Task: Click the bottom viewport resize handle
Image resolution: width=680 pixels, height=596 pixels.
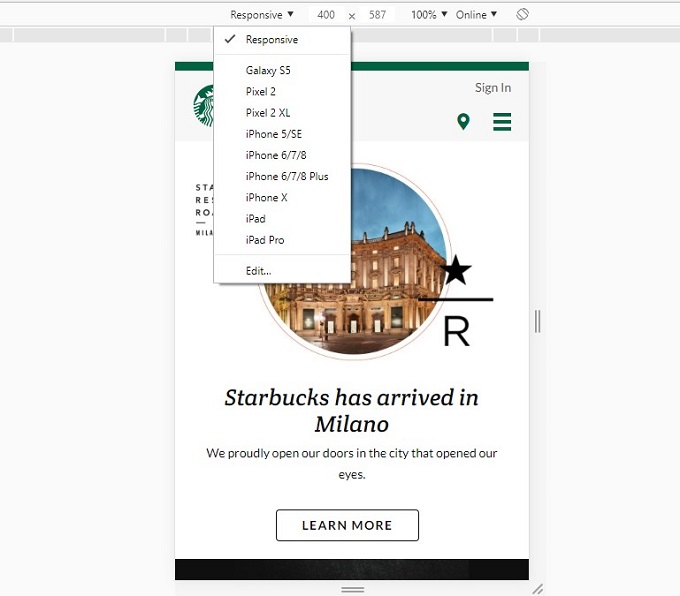Action: (352, 589)
